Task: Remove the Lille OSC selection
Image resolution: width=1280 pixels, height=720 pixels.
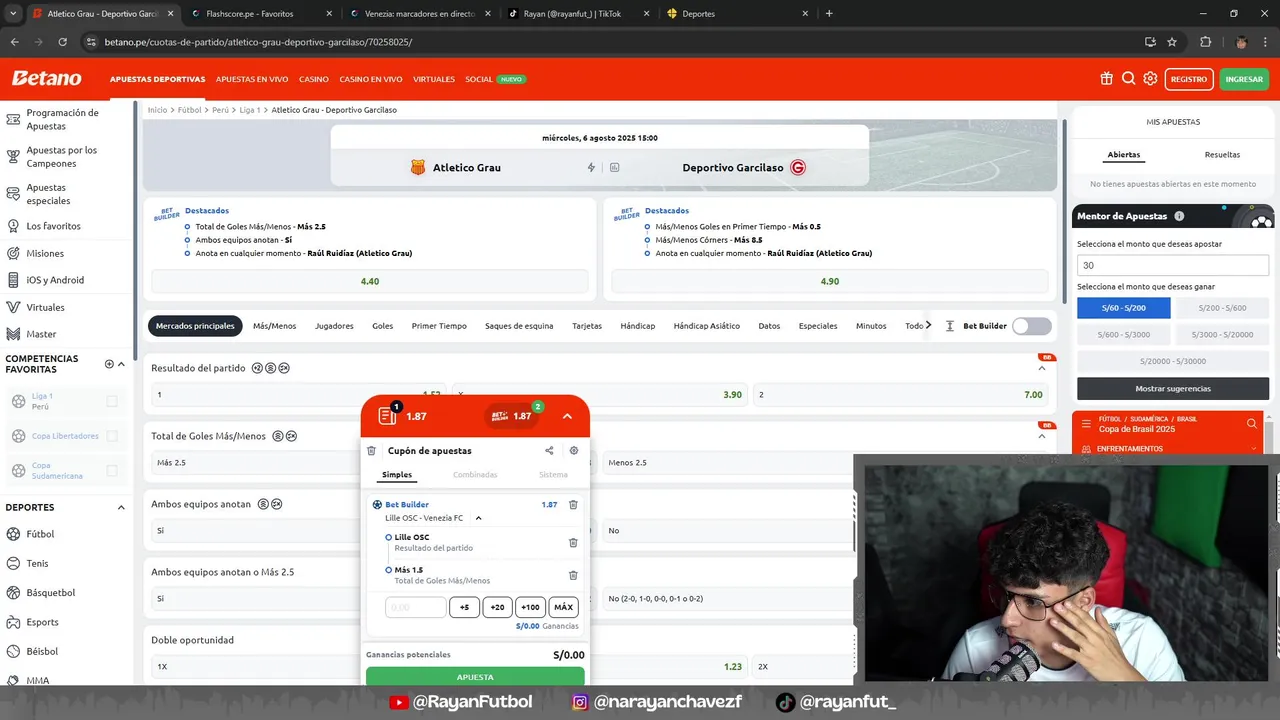Action: click(573, 542)
